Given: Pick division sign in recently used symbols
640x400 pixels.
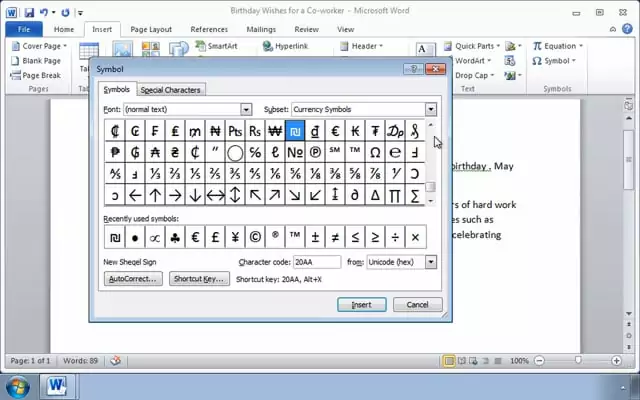Looking at the screenshot, I should coord(395,237).
